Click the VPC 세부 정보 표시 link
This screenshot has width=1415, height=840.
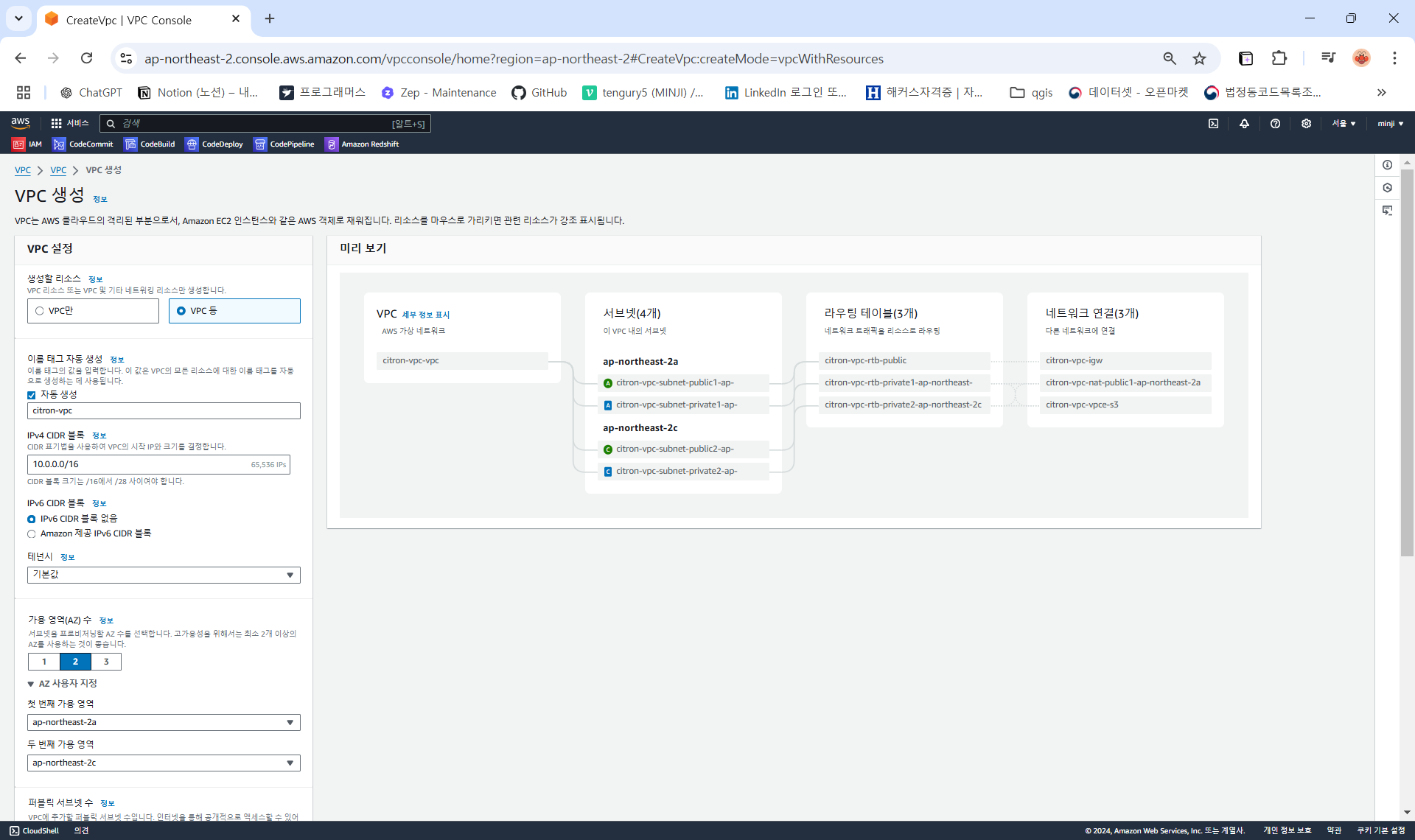coord(425,315)
